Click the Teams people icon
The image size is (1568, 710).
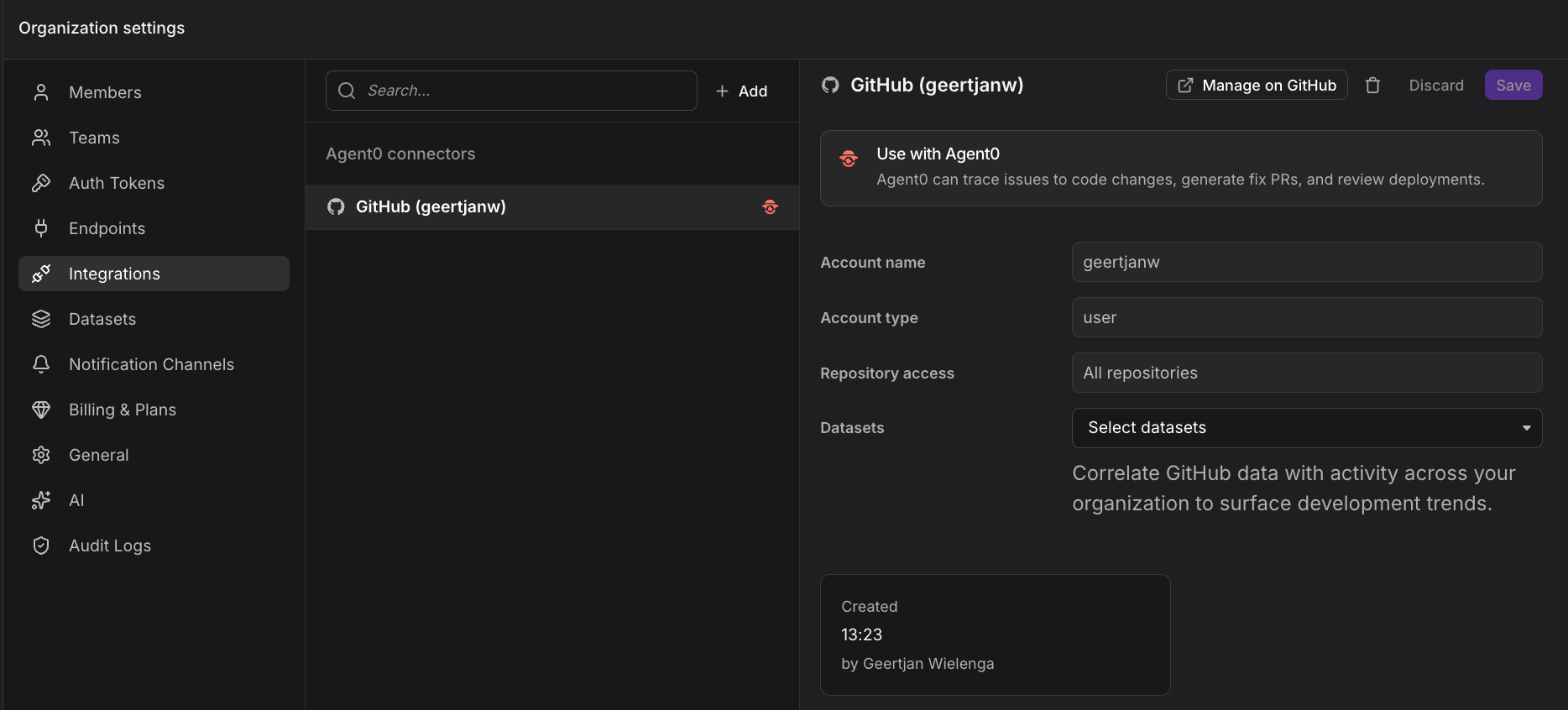tap(41, 138)
